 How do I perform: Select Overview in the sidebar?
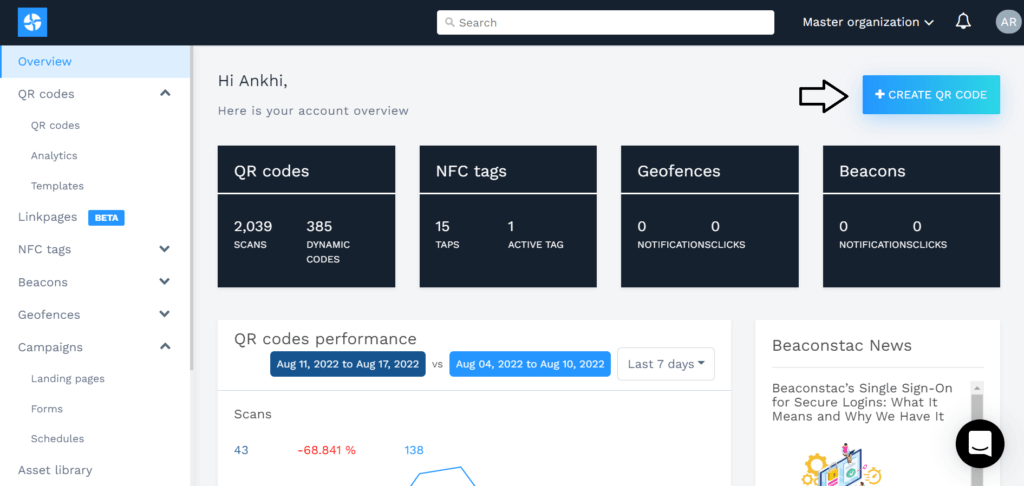95,61
